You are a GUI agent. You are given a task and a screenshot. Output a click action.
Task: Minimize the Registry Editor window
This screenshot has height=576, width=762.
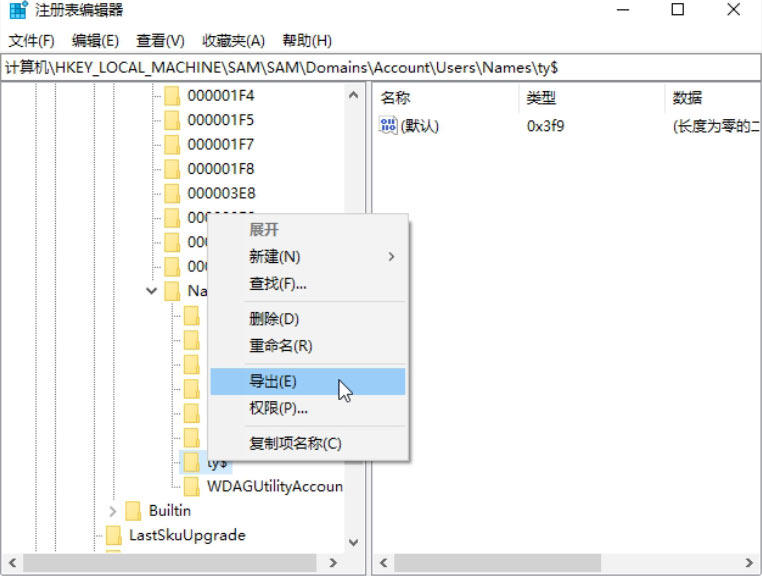tap(623, 10)
